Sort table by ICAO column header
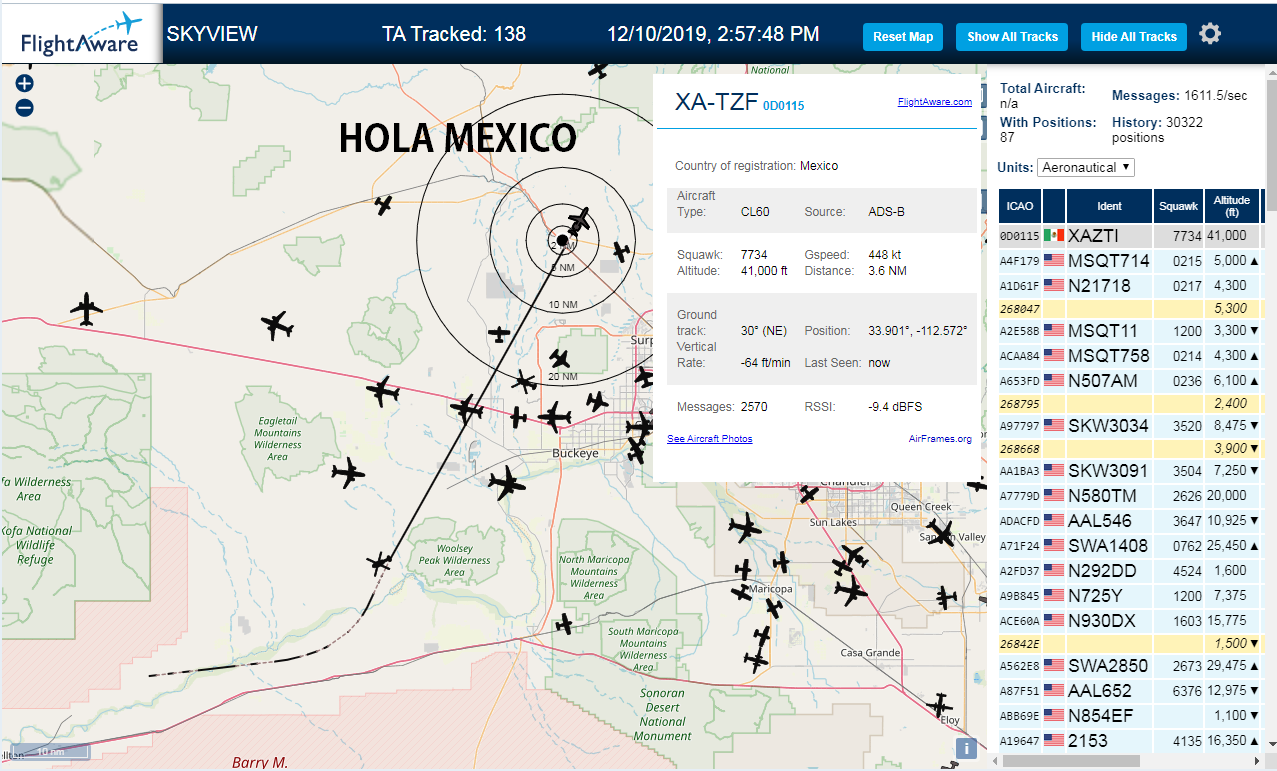 (x=1020, y=206)
